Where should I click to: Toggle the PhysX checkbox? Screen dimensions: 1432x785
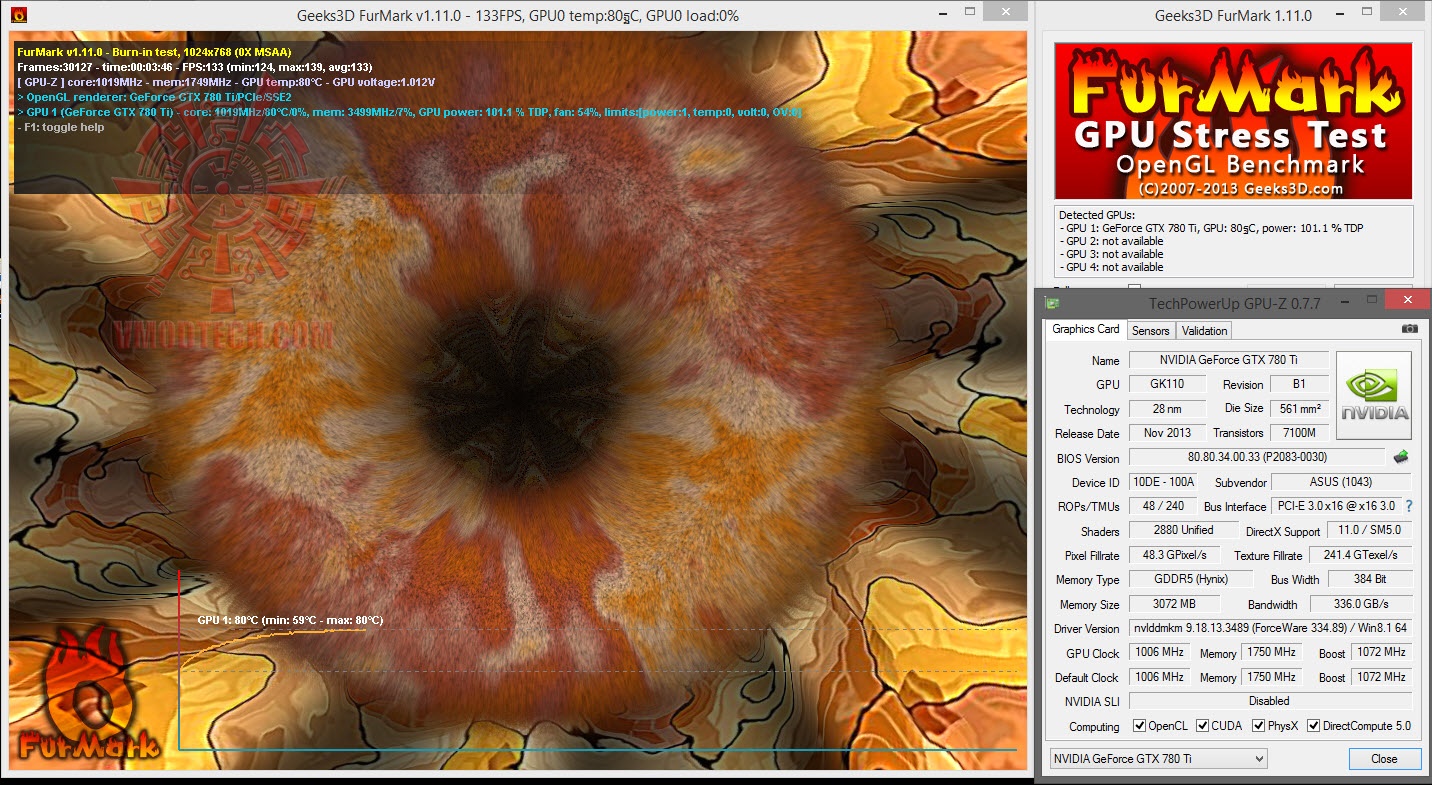tap(1259, 726)
